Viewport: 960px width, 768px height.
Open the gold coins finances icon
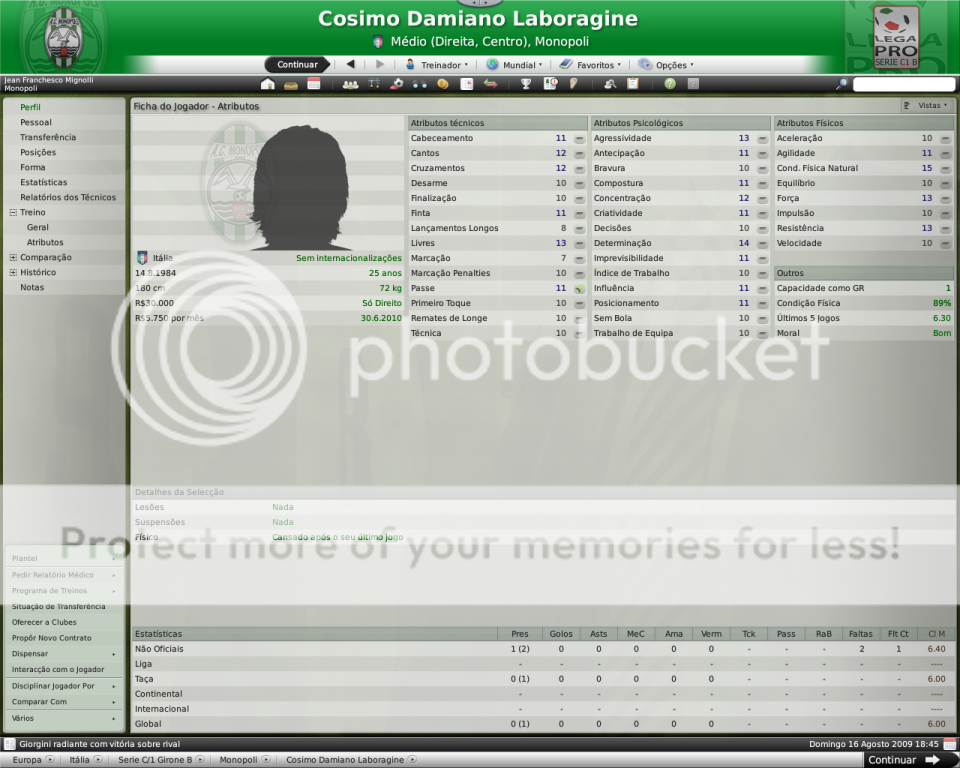(x=443, y=84)
